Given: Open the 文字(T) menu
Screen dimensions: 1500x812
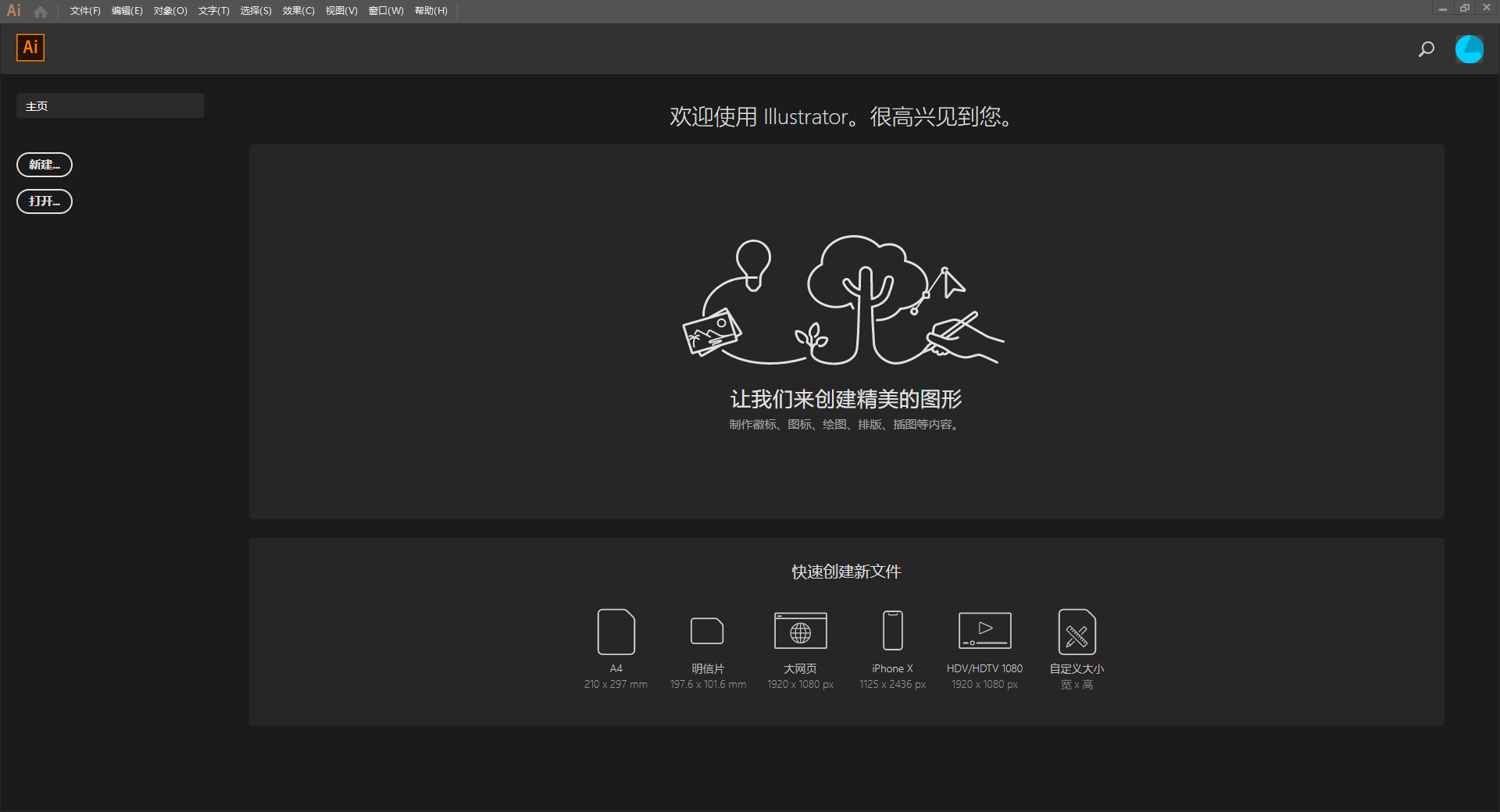Looking at the screenshot, I should [214, 11].
